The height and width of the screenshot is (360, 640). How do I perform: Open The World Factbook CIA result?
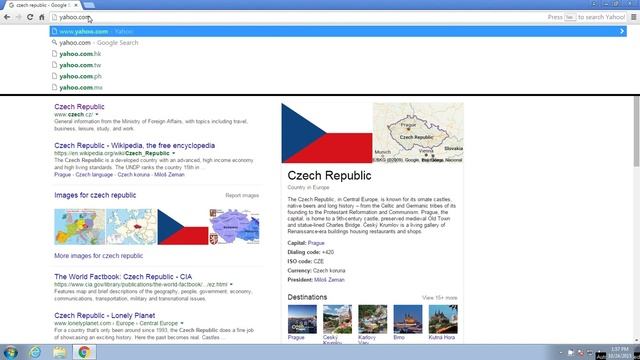click(x=123, y=277)
